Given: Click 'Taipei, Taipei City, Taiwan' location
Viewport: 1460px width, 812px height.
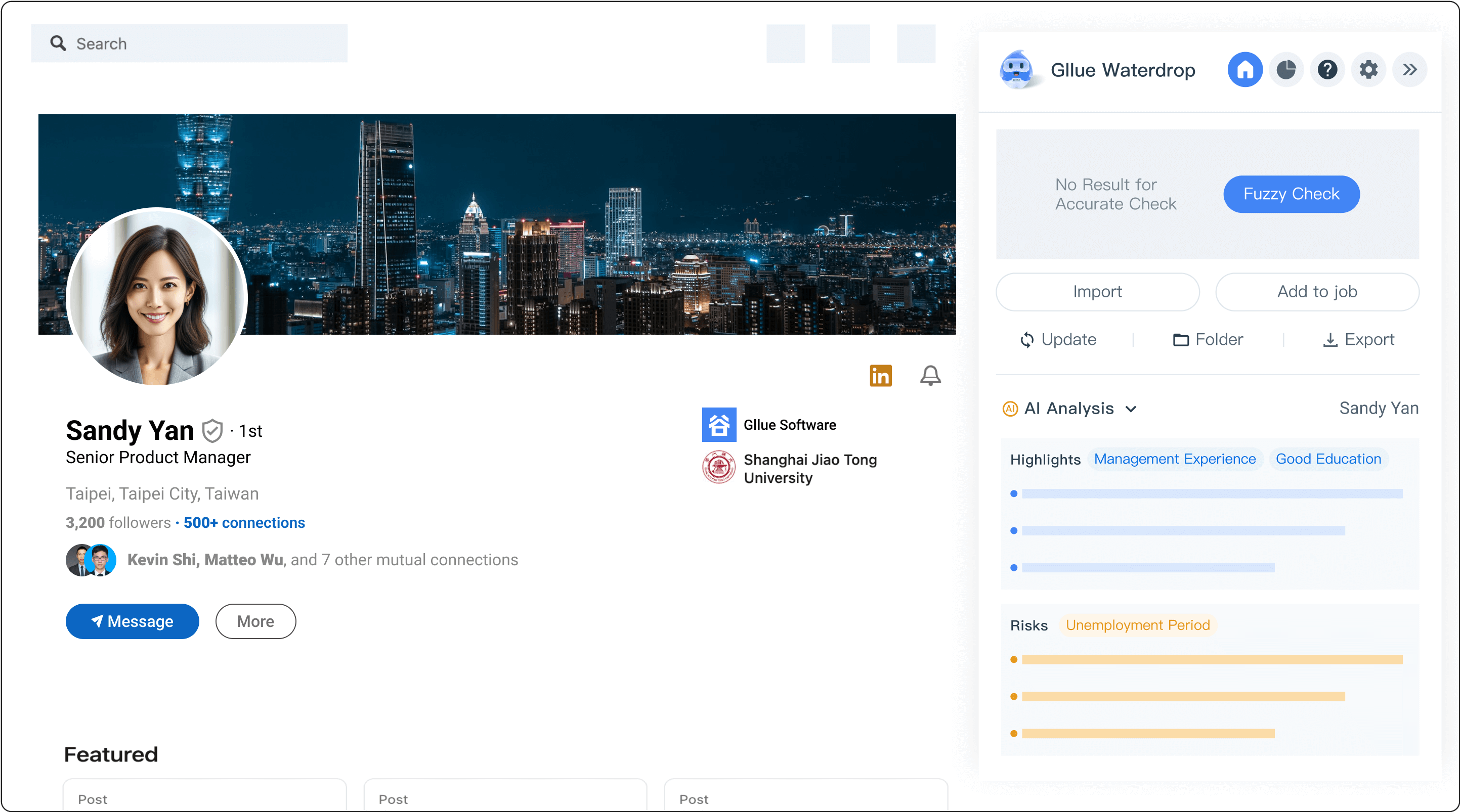Looking at the screenshot, I should [162, 493].
